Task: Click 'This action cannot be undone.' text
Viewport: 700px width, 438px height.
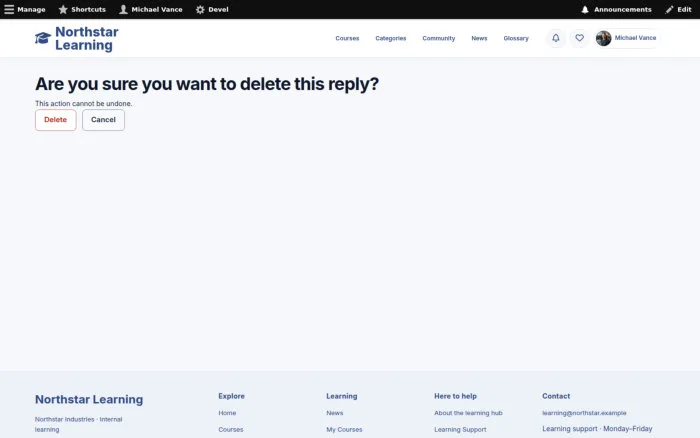Action: tap(83, 104)
